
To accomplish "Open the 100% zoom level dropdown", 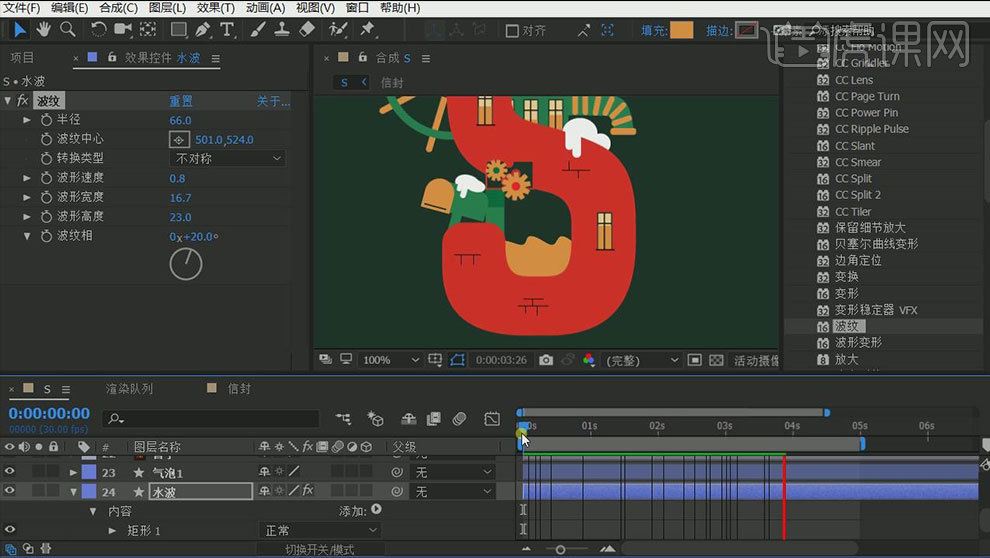I will point(390,360).
